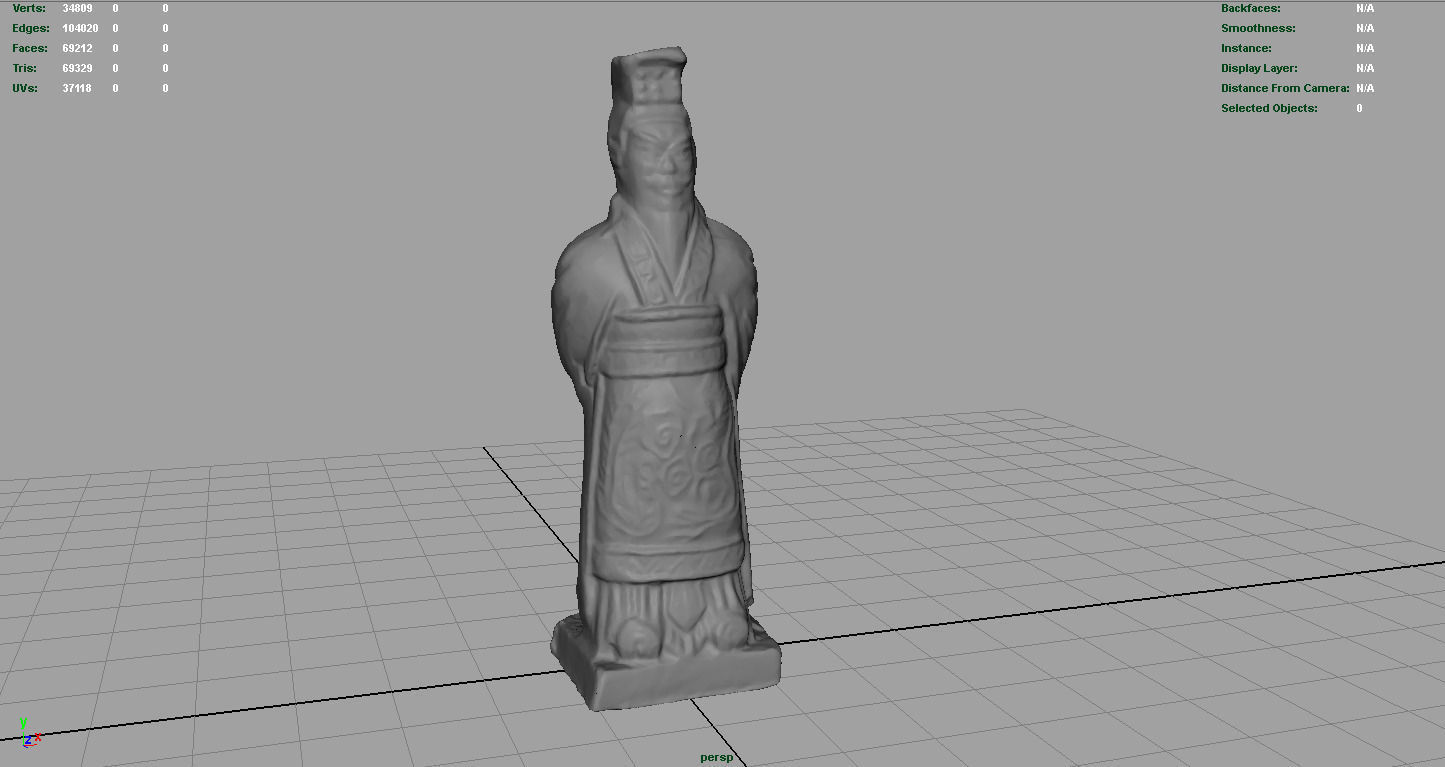Click the Distance From Camera: label
Image resolution: width=1445 pixels, height=767 pixels.
click(x=1285, y=88)
